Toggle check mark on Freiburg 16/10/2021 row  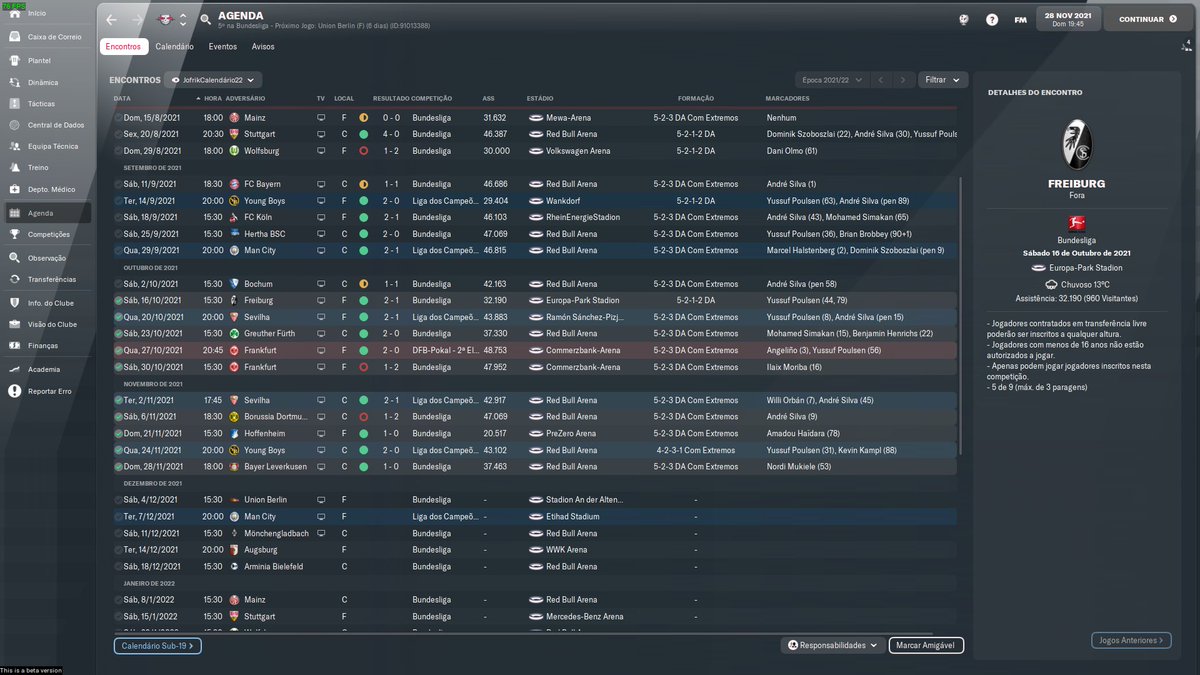tap(119, 300)
